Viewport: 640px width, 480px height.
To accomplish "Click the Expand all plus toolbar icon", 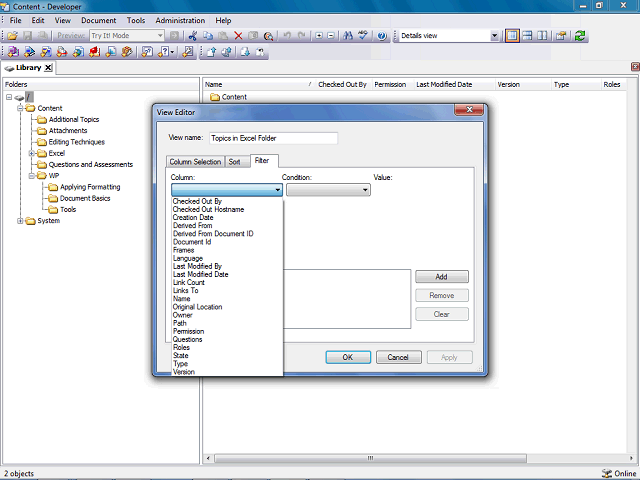I will tap(319, 36).
